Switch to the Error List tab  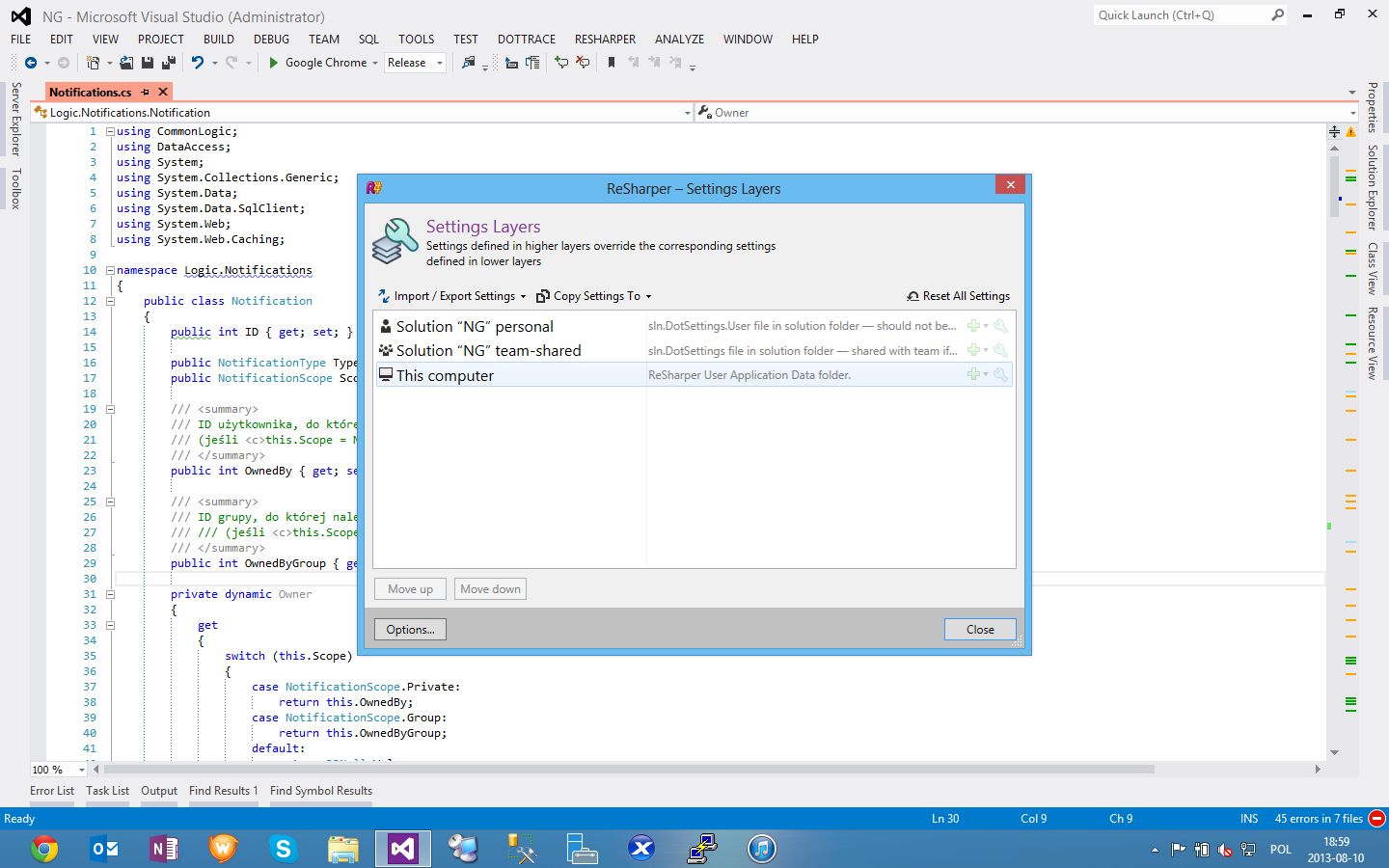pos(52,791)
